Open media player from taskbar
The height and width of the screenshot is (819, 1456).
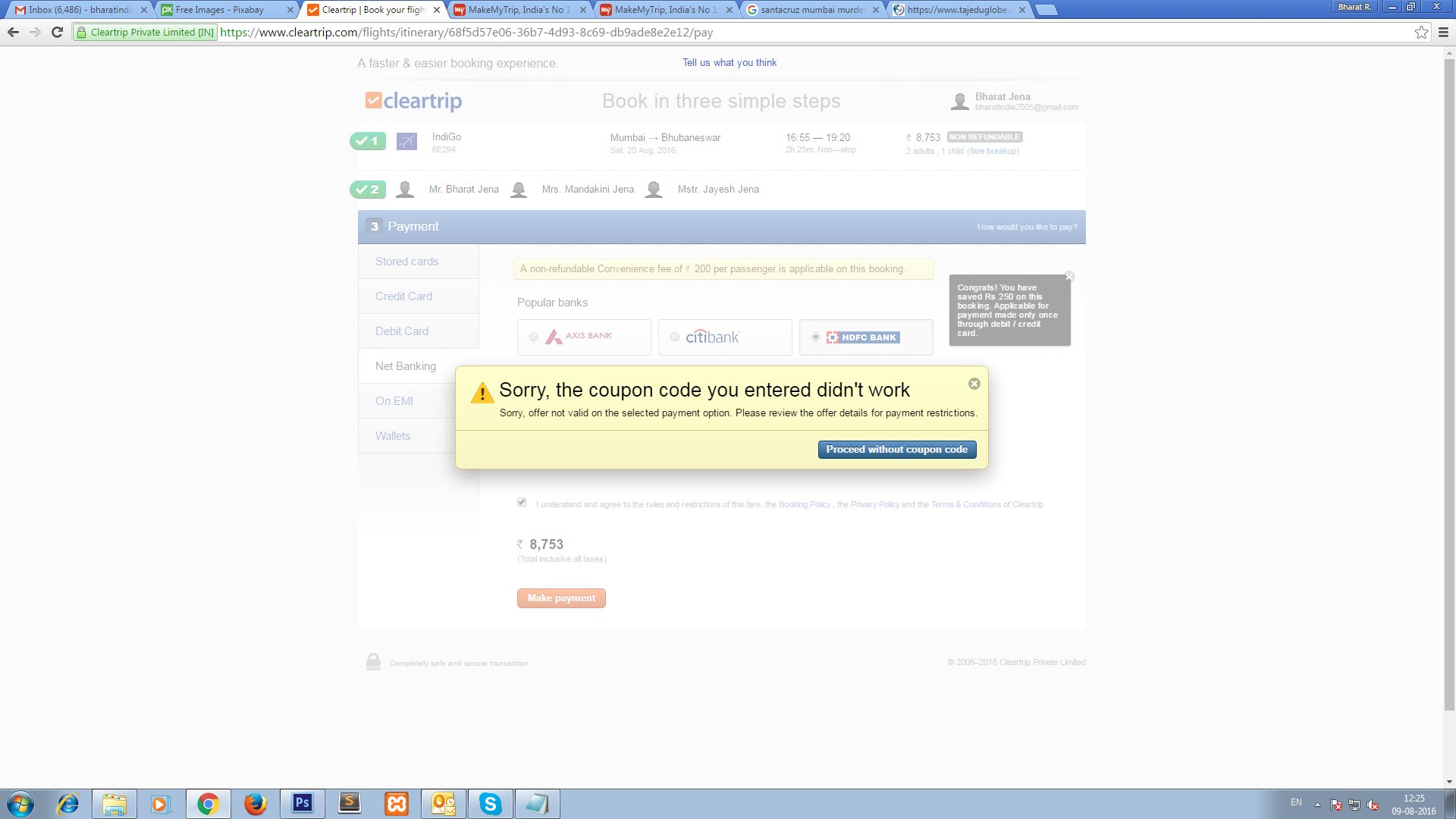[x=161, y=804]
